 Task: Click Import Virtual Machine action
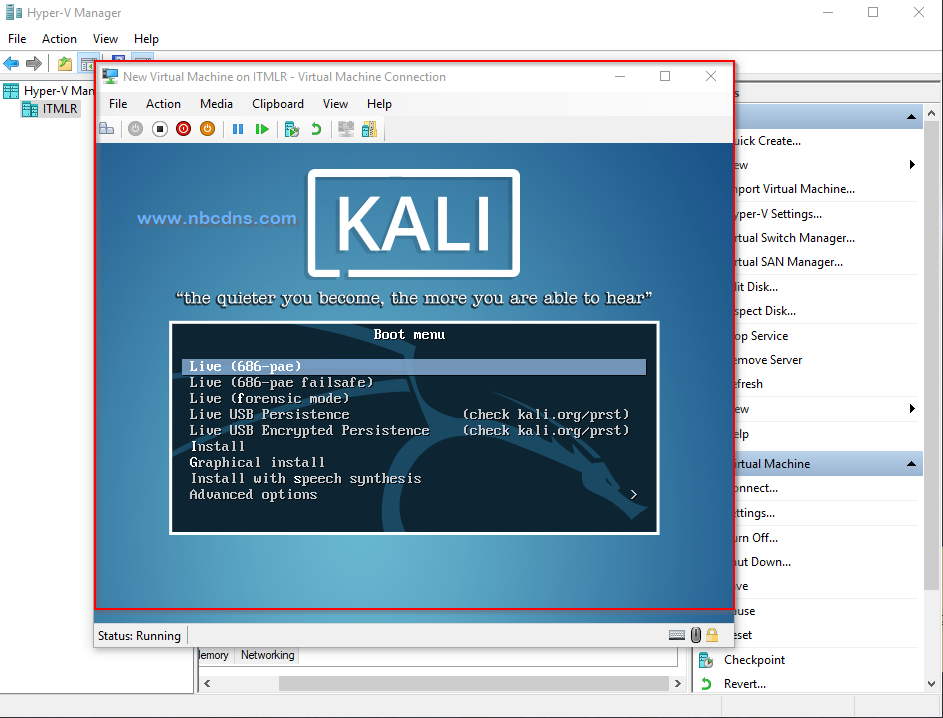point(794,189)
